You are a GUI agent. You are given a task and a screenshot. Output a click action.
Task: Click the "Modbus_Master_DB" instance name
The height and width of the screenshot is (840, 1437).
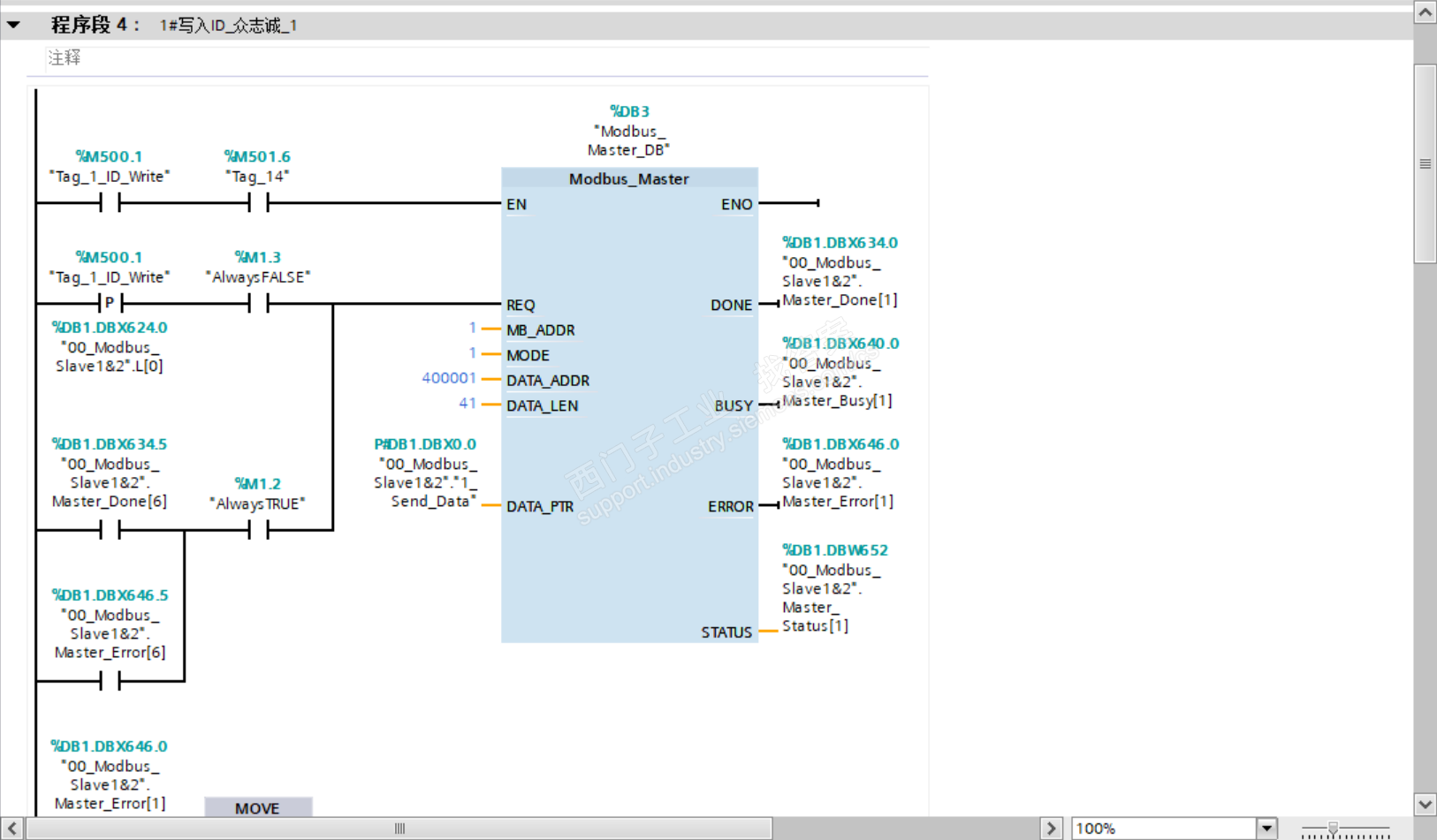(629, 140)
